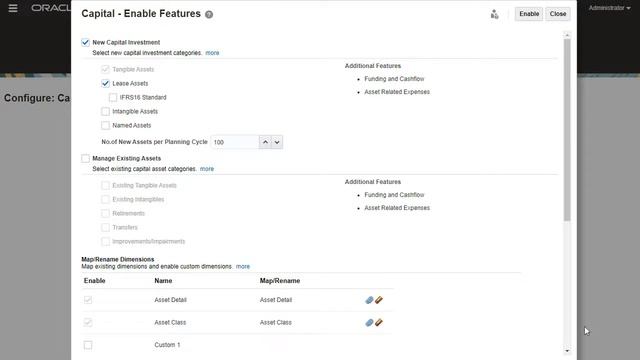Click the link icon in Asset Detail row
Viewport: 640px width, 360px height.
pyautogui.click(x=369, y=300)
